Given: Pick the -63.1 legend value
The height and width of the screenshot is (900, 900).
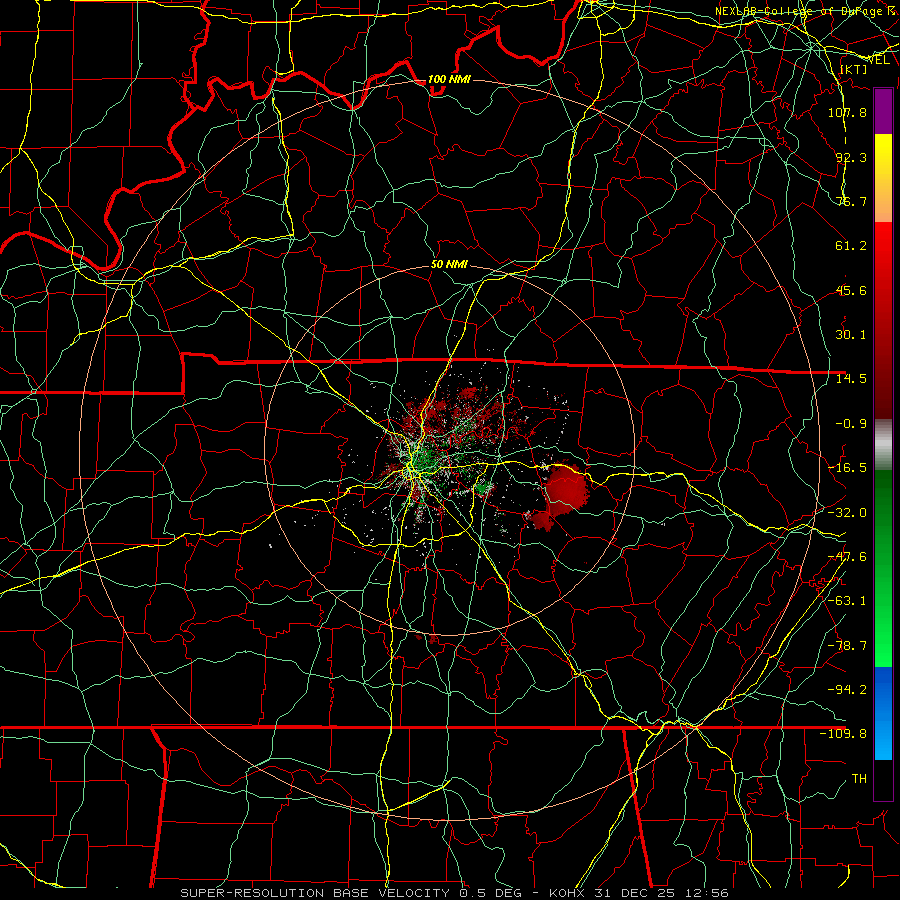Looking at the screenshot, I should (x=847, y=601).
